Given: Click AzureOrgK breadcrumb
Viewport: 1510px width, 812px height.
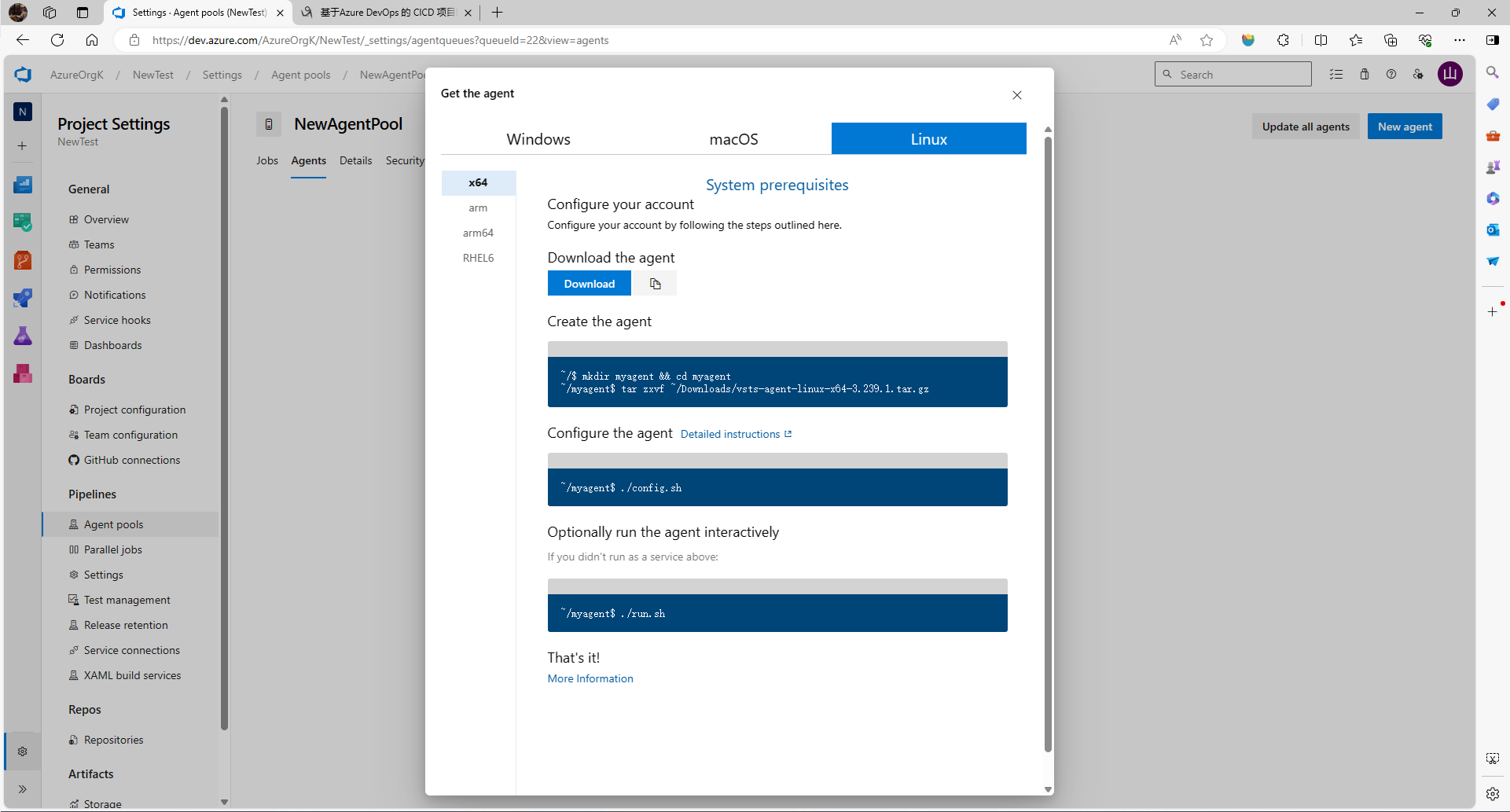Looking at the screenshot, I should pyautogui.click(x=76, y=75).
